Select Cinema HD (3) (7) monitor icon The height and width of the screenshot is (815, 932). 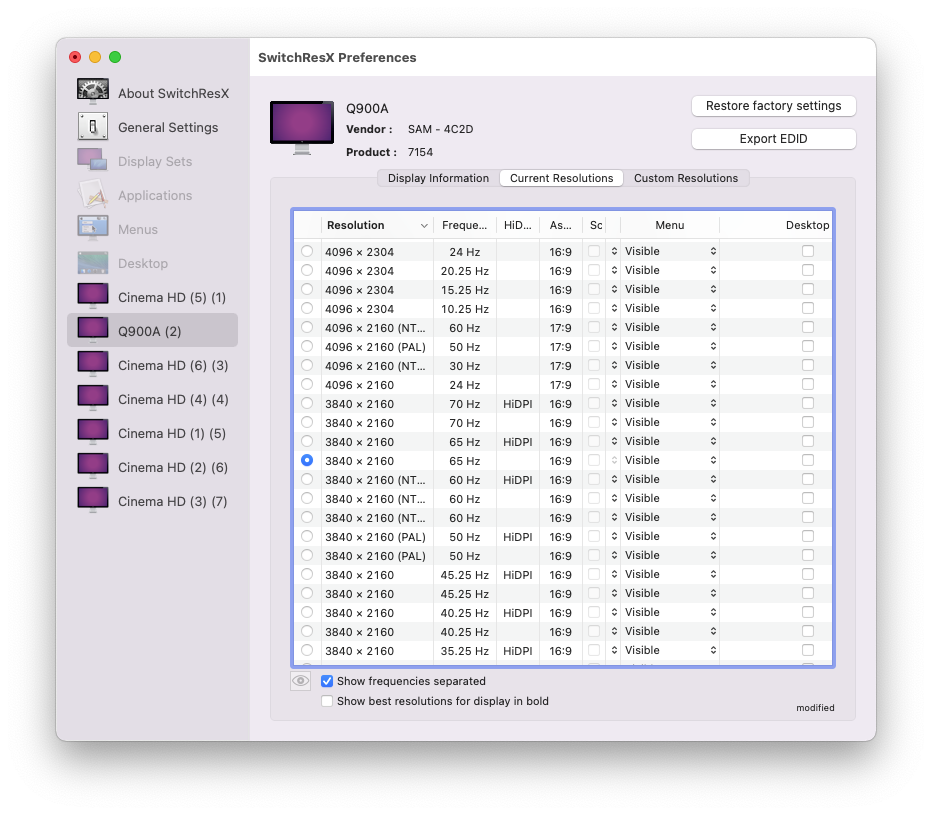[x=93, y=501]
